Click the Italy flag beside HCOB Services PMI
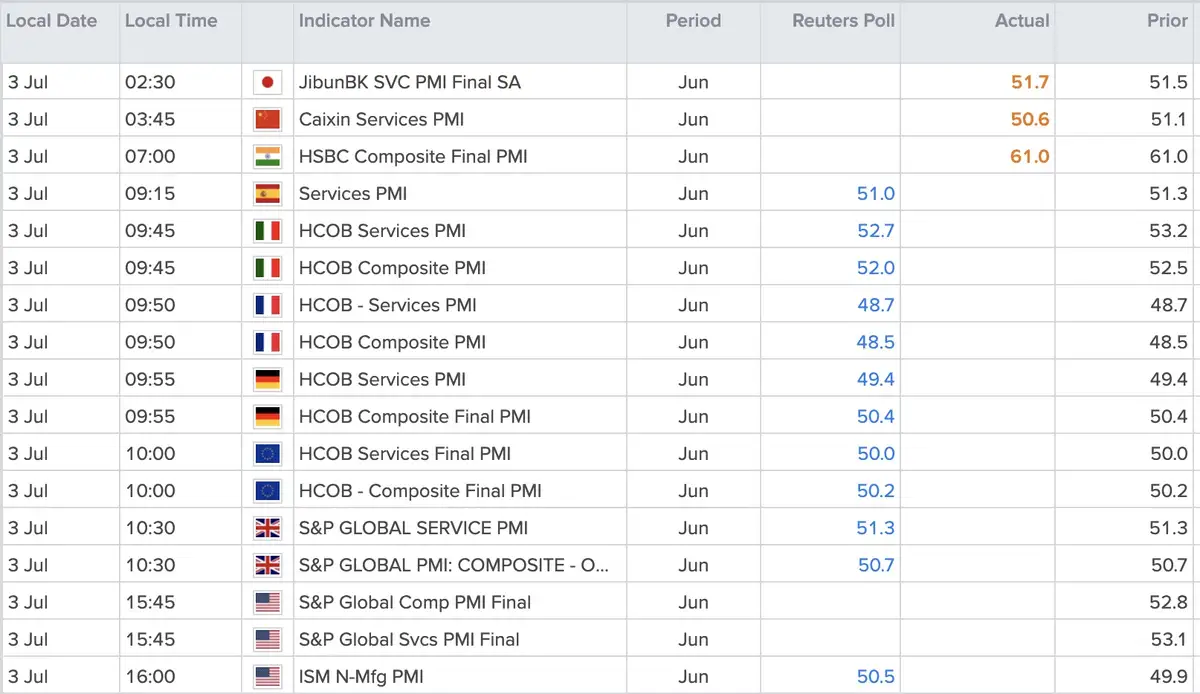The image size is (1200, 694). tap(267, 230)
